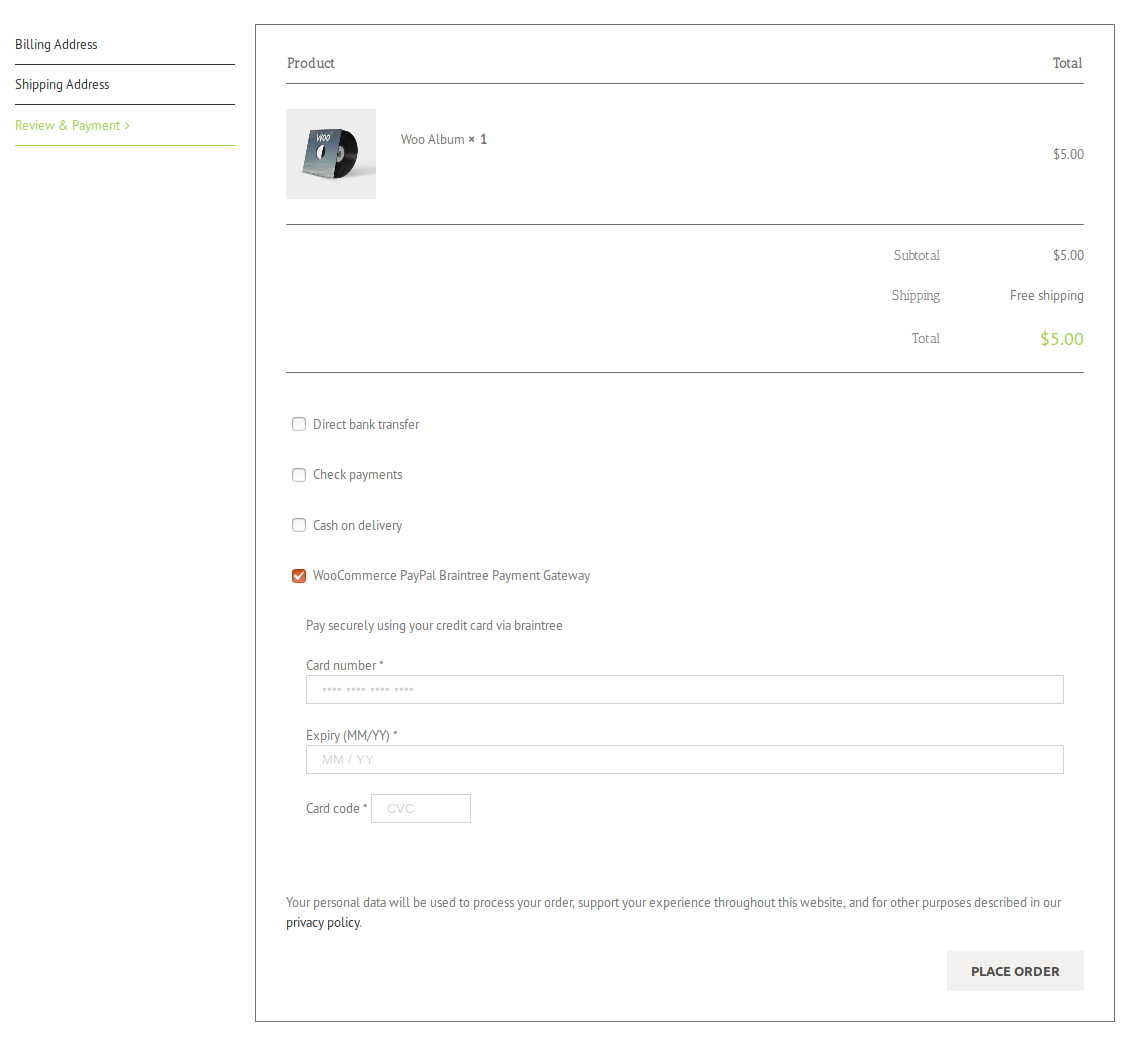Select the Review & Payment step
This screenshot has width=1134, height=1041.
(68, 126)
